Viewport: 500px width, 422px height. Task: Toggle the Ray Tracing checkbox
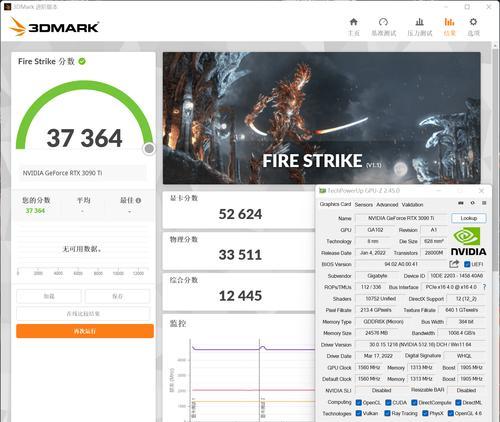(387, 413)
